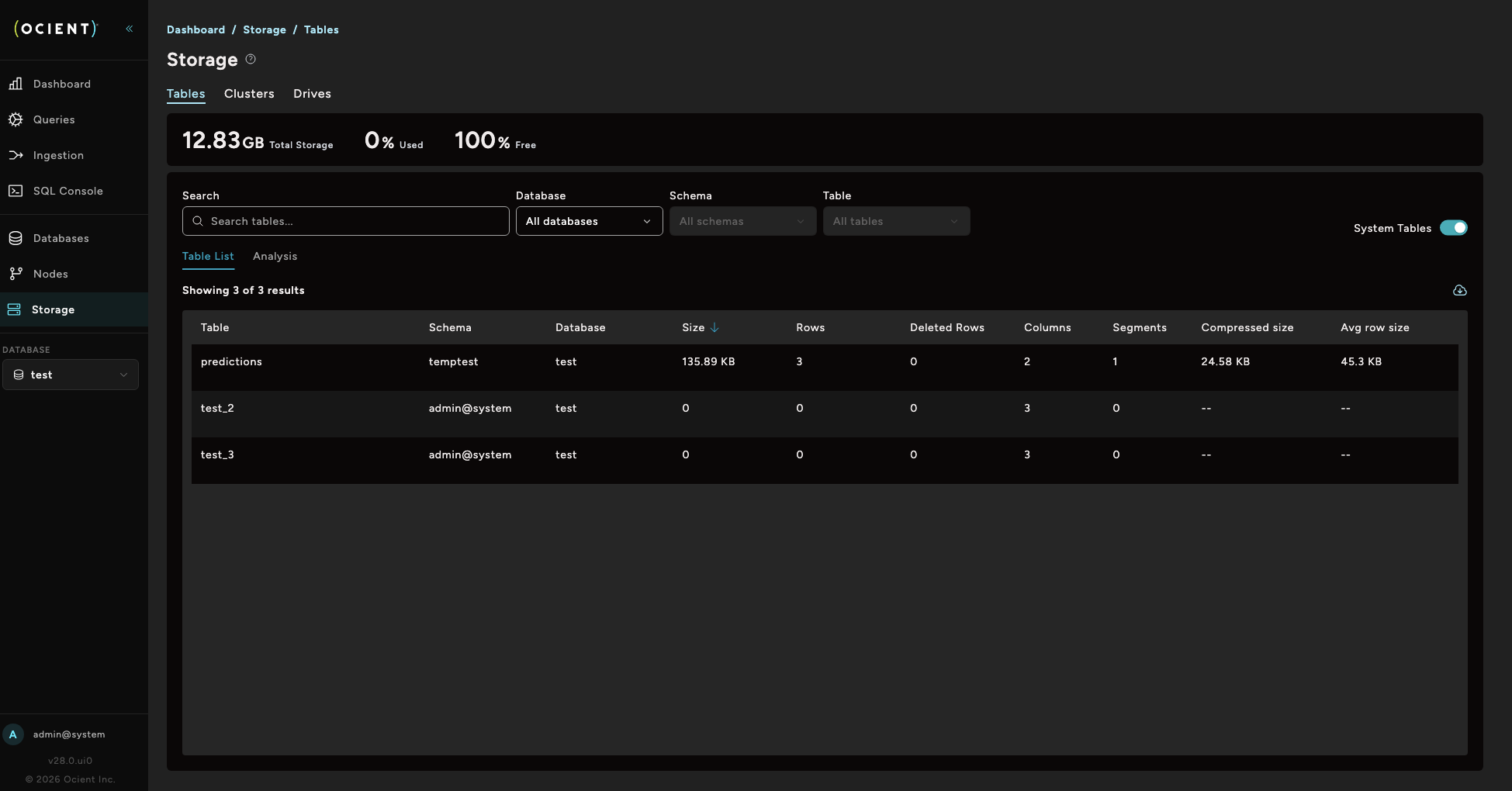Click the Size column sort arrow
The height and width of the screenshot is (791, 1512).
pyautogui.click(x=714, y=327)
